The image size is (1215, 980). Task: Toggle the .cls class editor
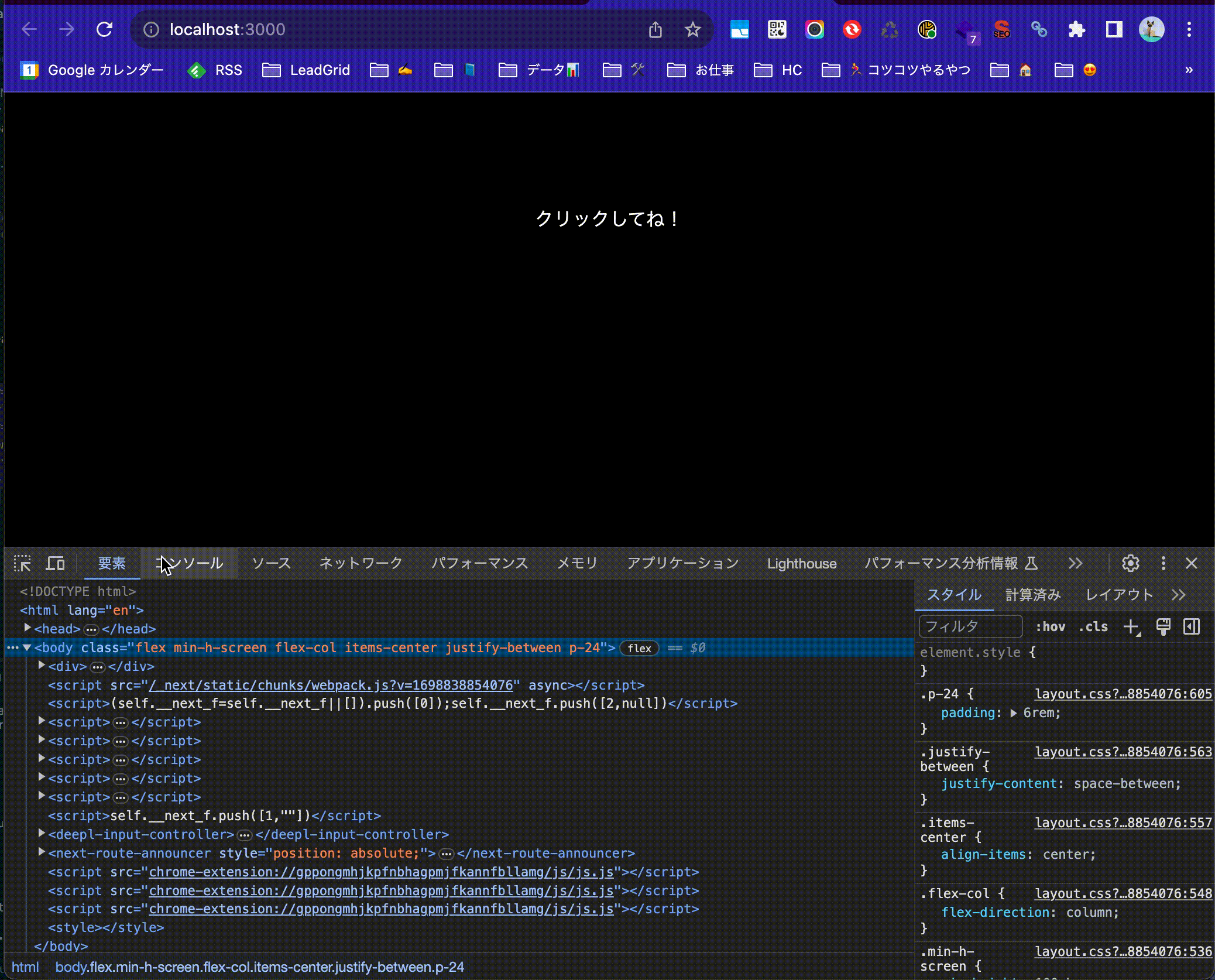click(1093, 626)
